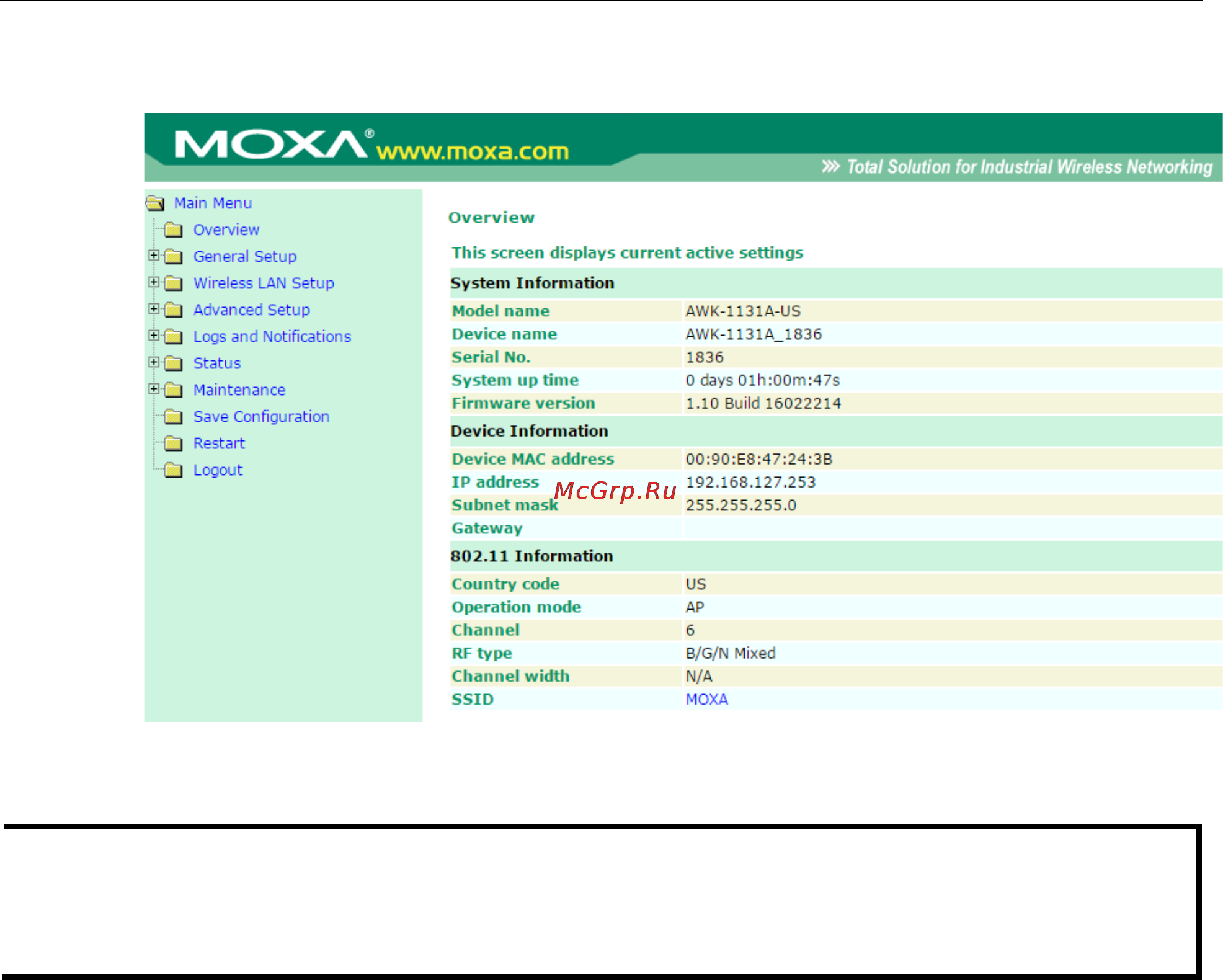This screenshot has width=1223, height=980.
Task: Click the system up time value
Action: (x=763, y=380)
